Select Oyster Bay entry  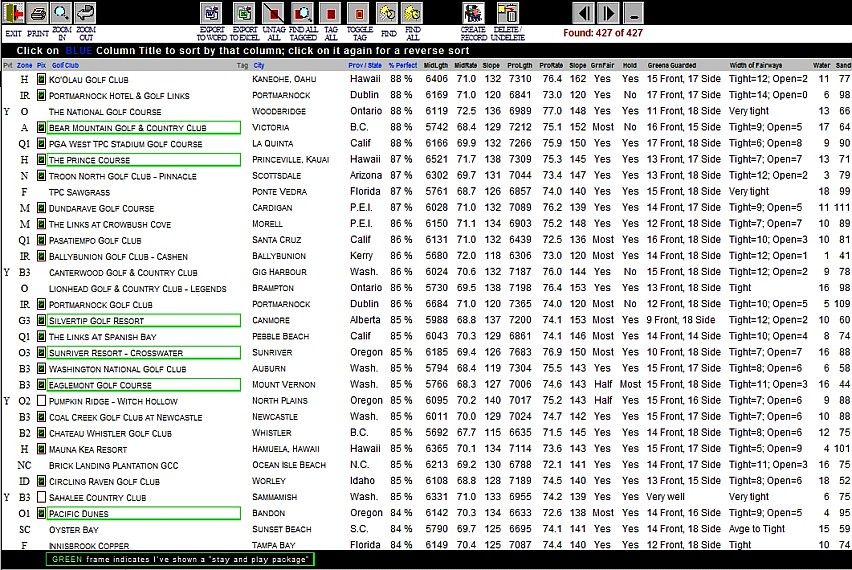pos(74,530)
